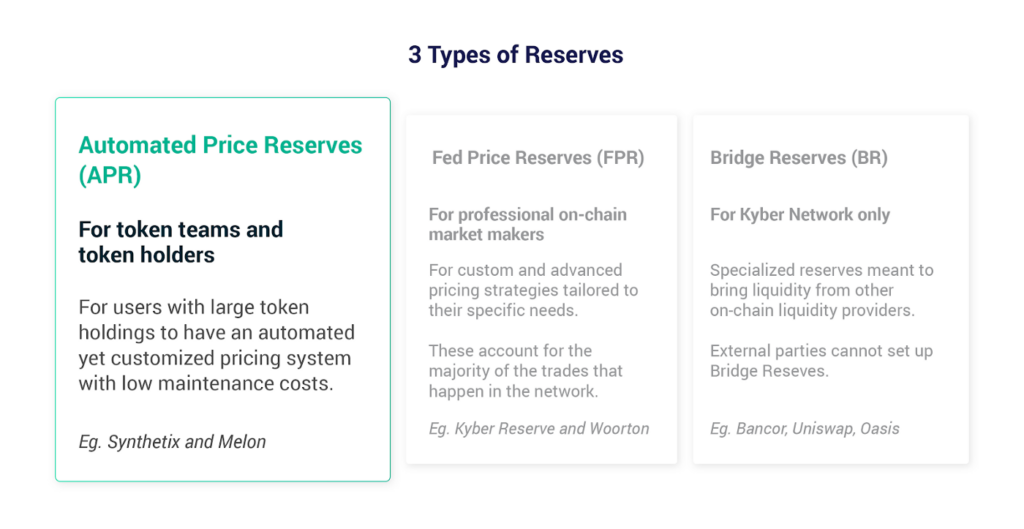The height and width of the screenshot is (529, 1024).
Task: Click the FPR paragraph about custom pricing strategies
Action: (533, 290)
